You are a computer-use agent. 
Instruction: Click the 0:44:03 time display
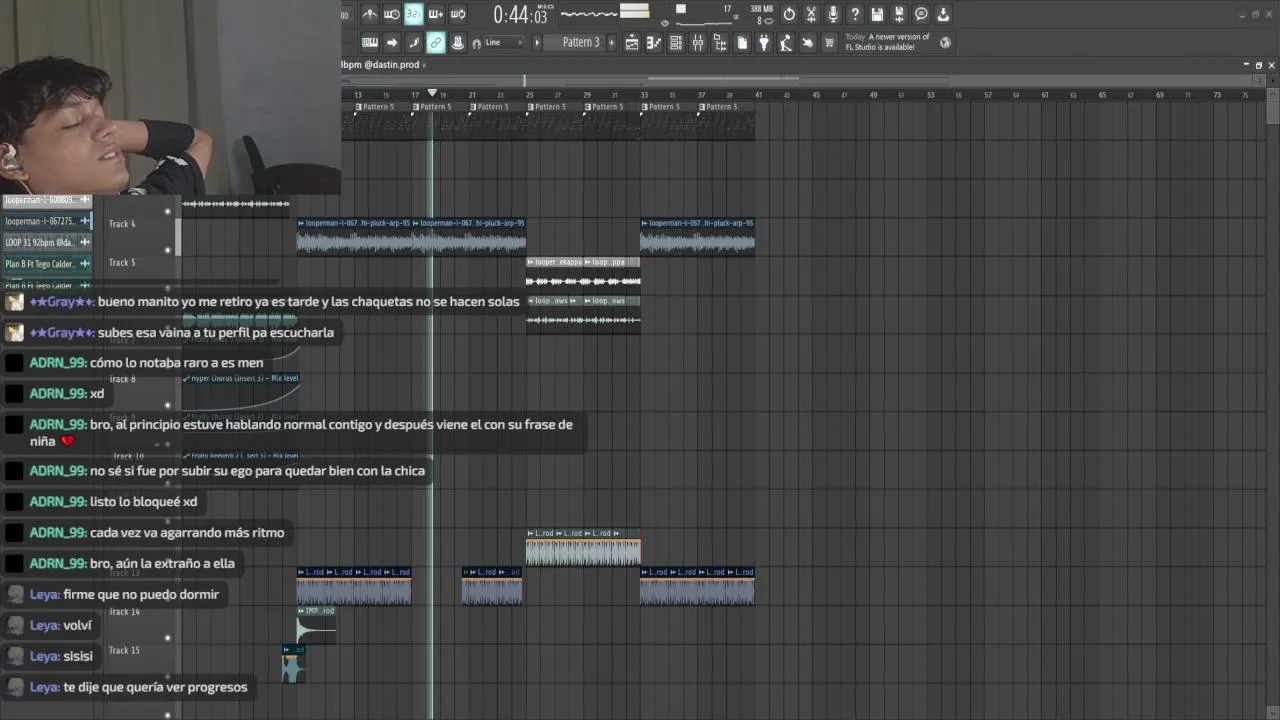click(520, 14)
